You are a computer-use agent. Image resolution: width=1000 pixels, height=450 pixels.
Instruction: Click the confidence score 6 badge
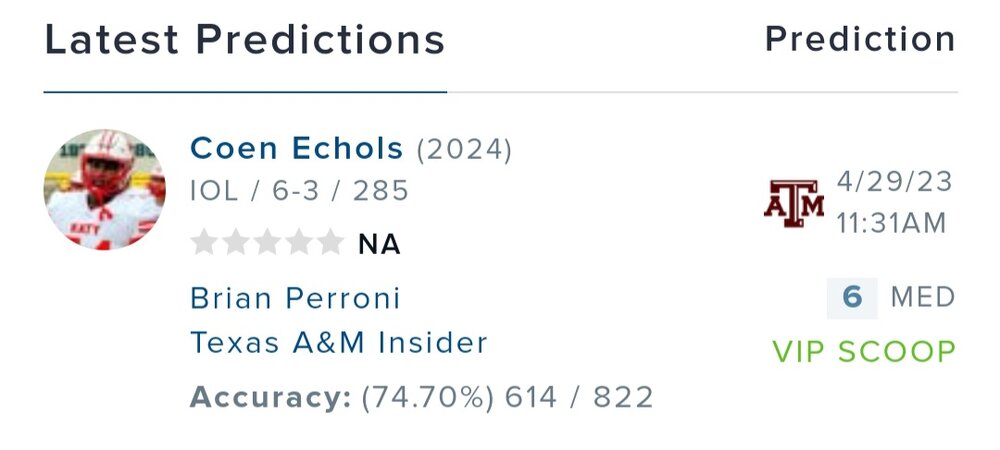pyautogui.click(x=852, y=298)
